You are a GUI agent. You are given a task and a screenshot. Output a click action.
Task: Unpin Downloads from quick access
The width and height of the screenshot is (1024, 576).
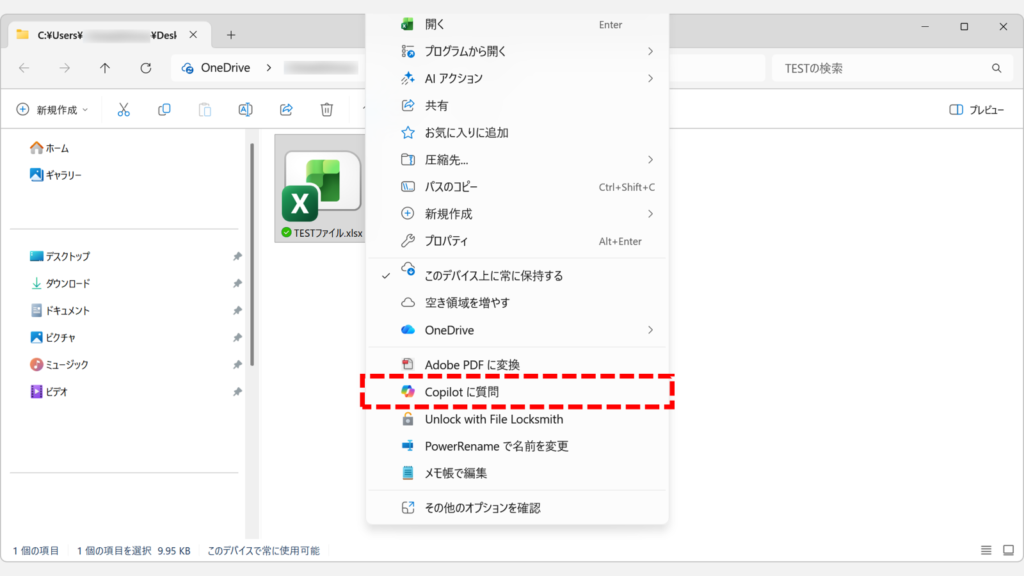point(237,283)
